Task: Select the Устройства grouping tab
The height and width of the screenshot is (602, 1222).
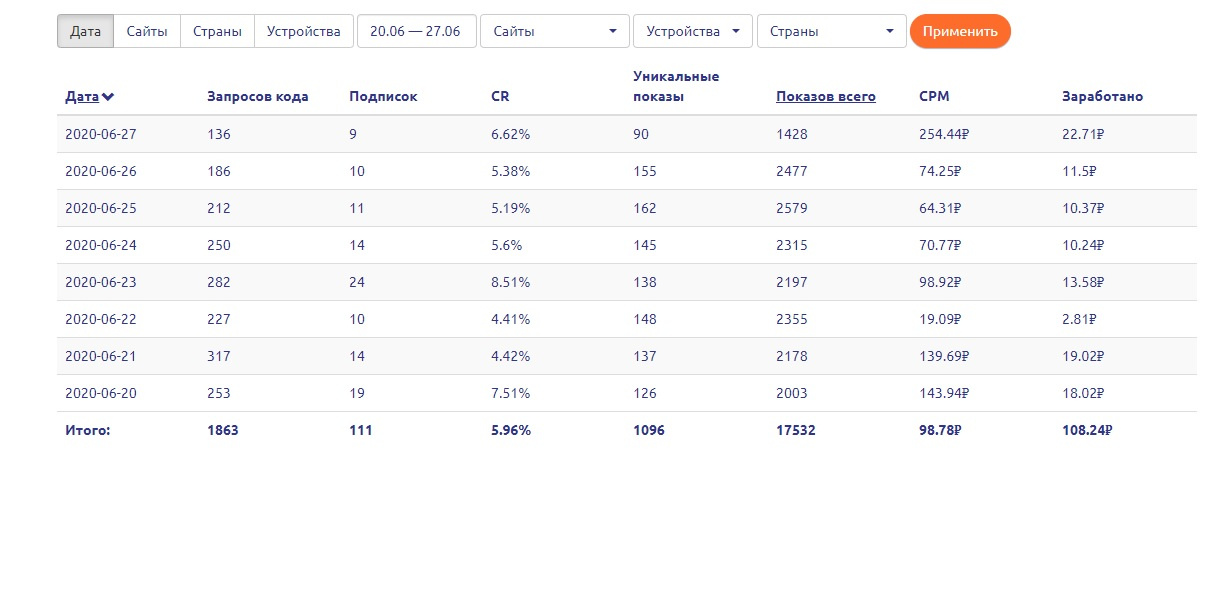Action: coord(304,31)
